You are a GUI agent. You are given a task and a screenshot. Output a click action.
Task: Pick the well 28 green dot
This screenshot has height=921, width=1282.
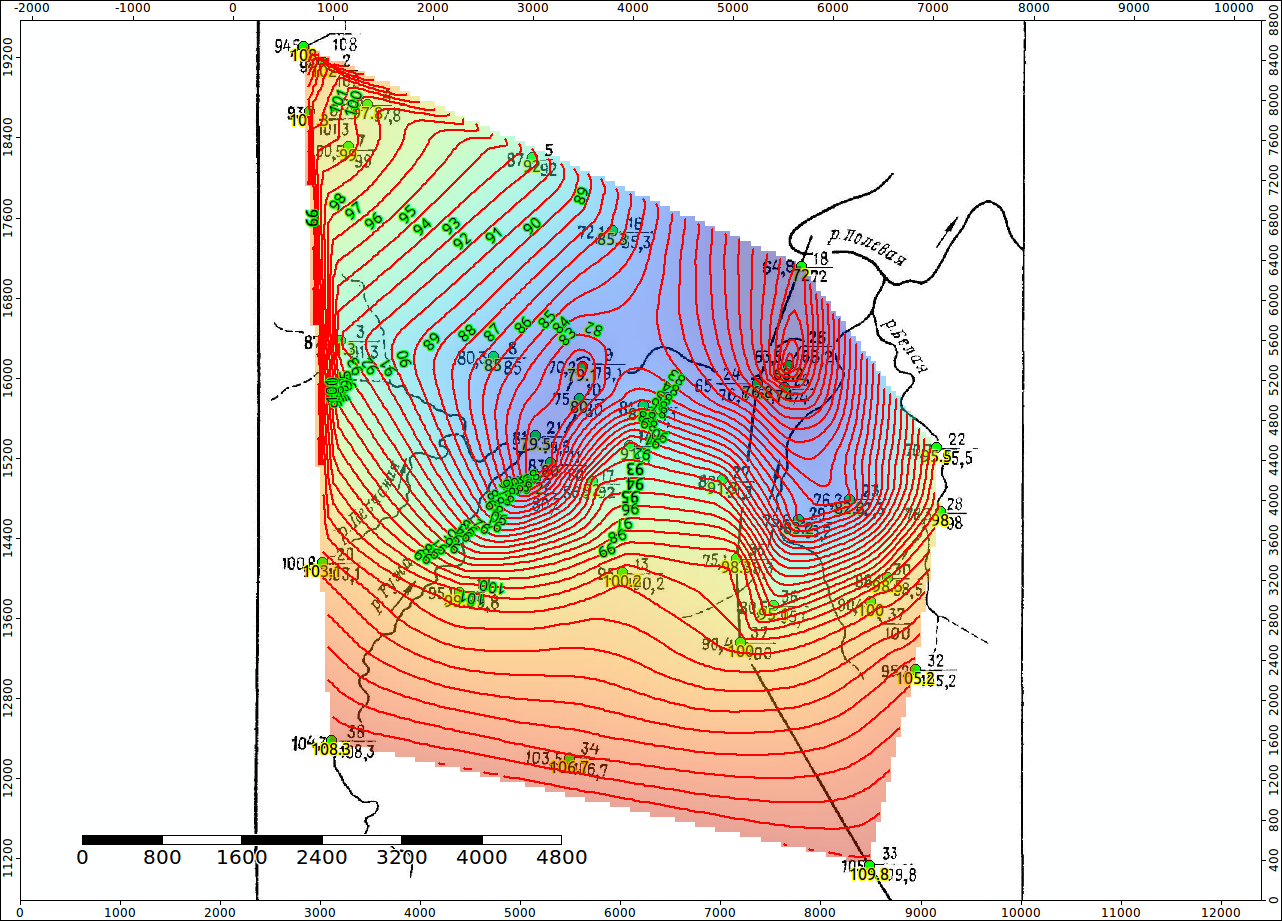(941, 512)
